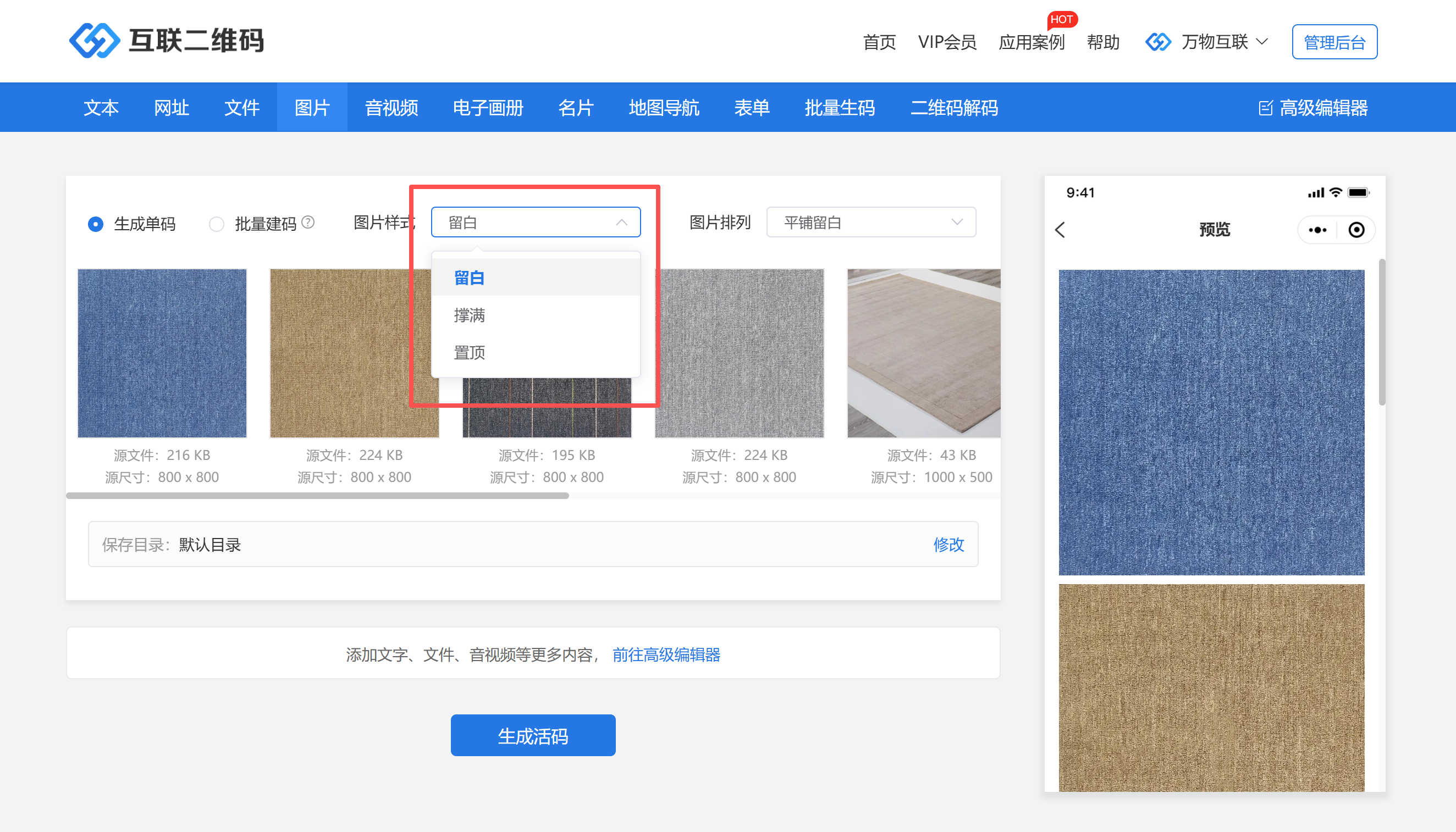Click the back arrow in preview header
The image size is (1456, 832).
[1061, 230]
